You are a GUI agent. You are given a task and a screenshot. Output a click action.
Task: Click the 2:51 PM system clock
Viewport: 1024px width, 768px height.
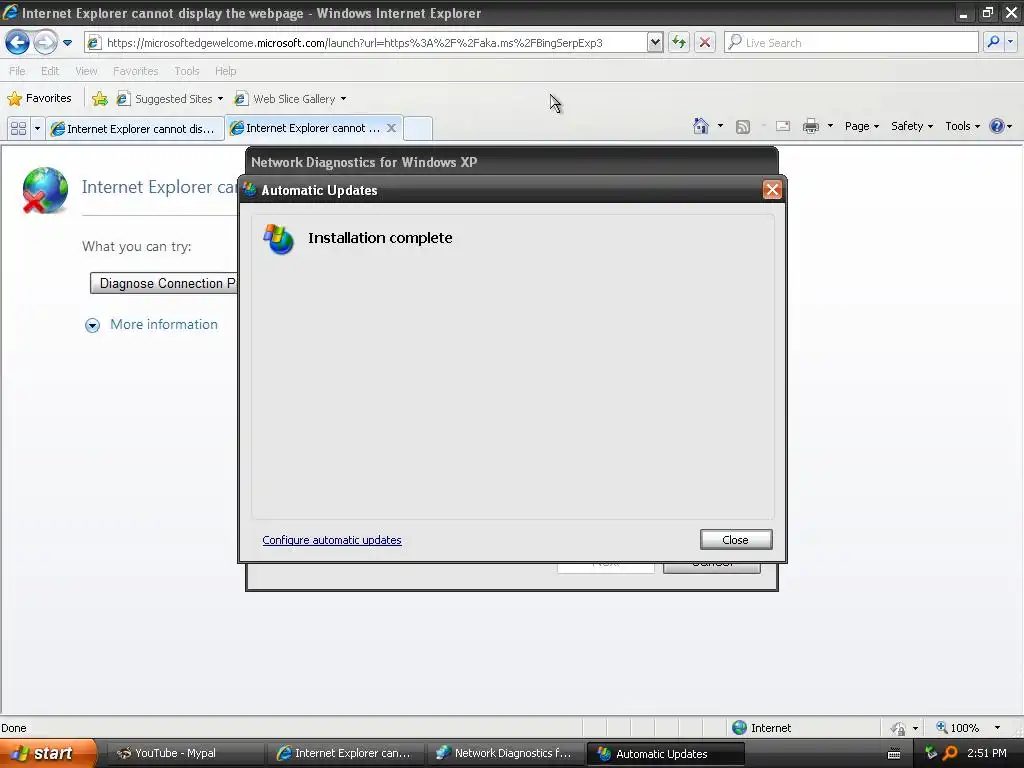(987, 753)
